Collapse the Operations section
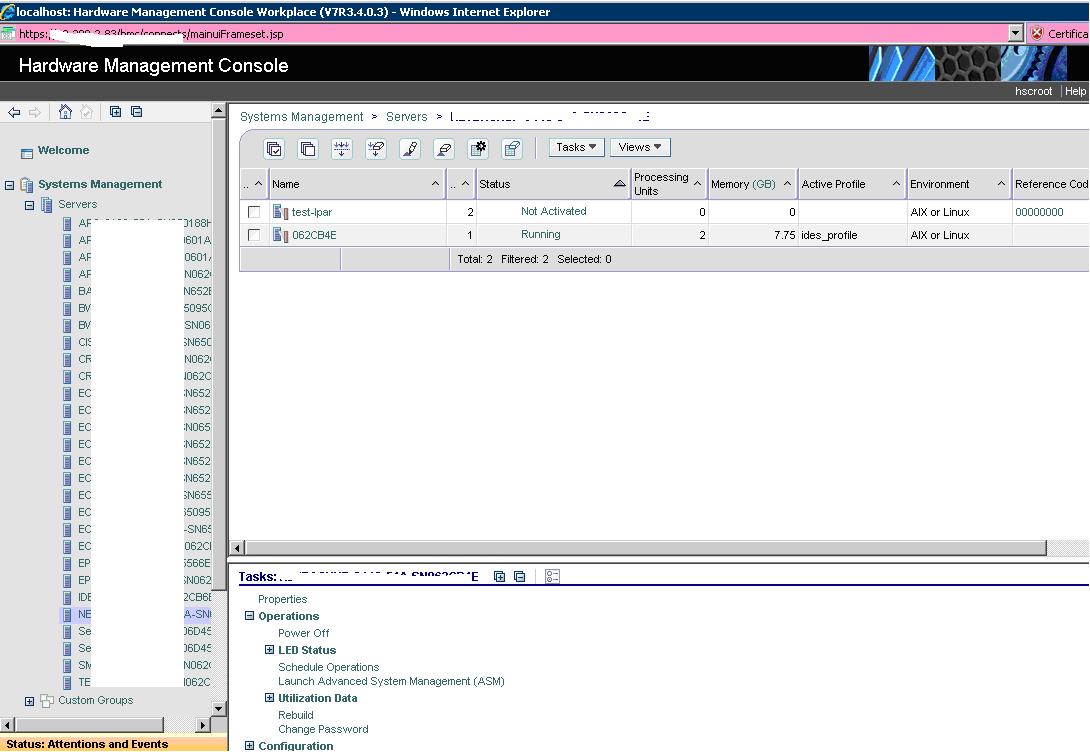1090x752 pixels. (x=249, y=616)
